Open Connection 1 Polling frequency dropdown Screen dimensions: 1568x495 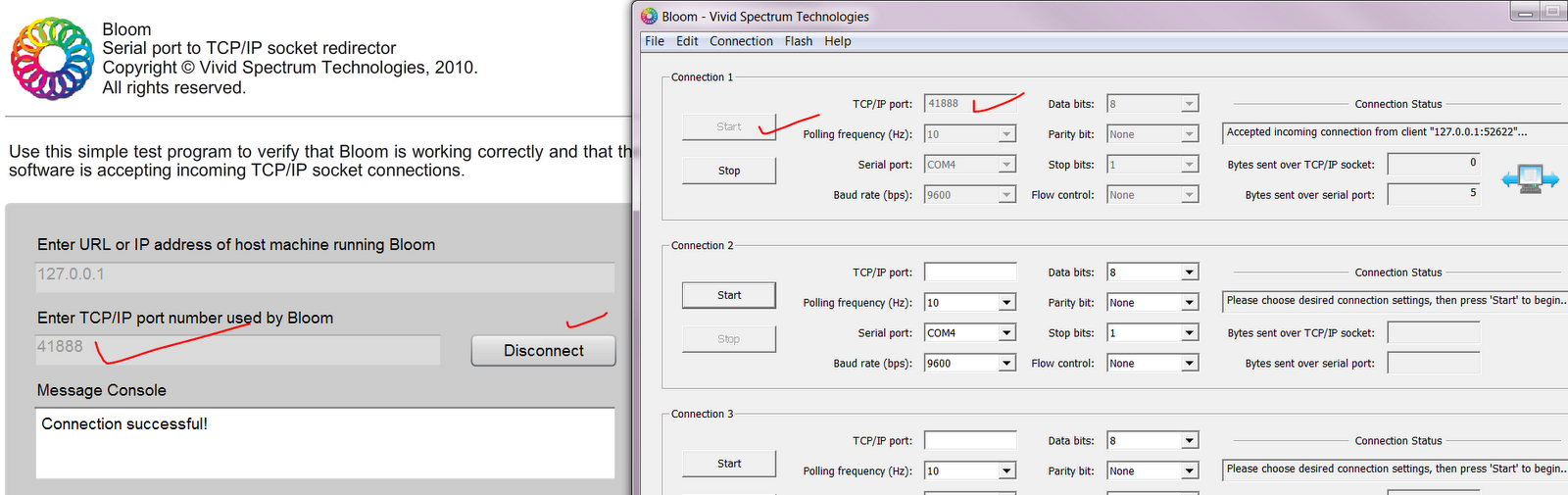970,134
